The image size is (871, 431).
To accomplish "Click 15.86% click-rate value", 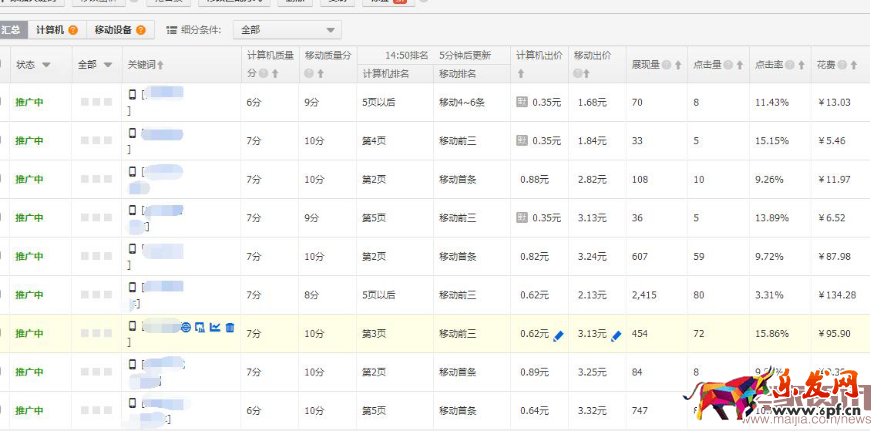I will [772, 334].
